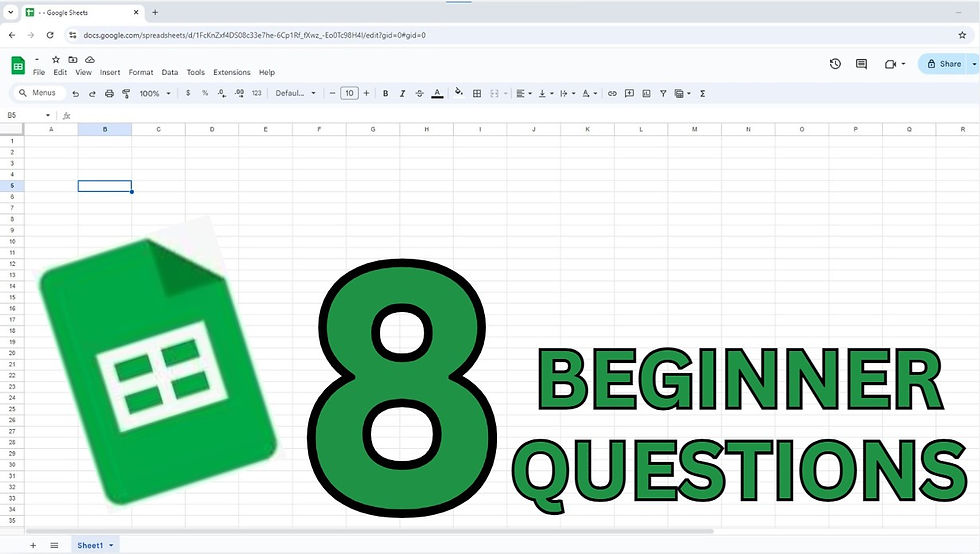Undo the last action
This screenshot has height=554, width=980.
(76, 93)
